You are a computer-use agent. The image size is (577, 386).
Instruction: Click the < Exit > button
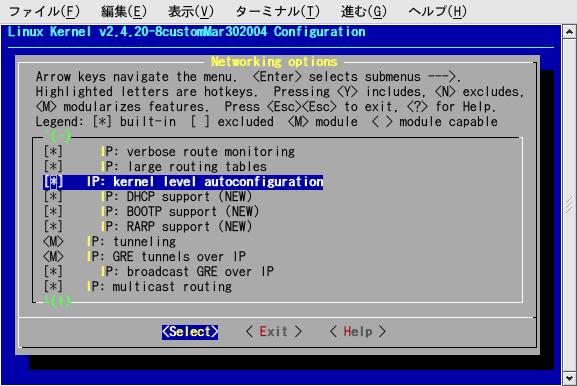coord(274,332)
